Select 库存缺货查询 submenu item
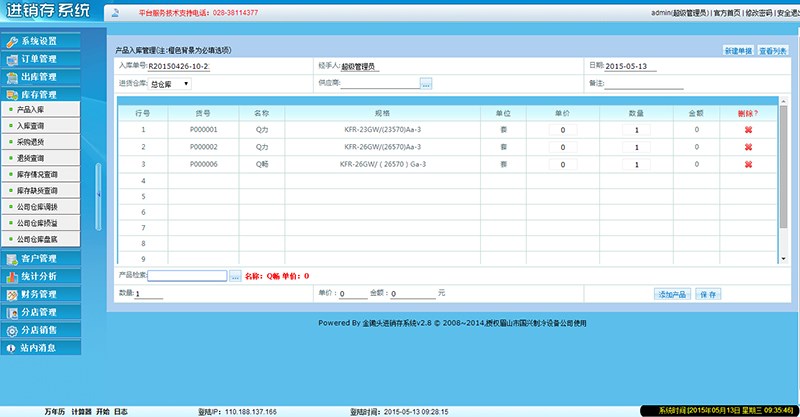The image size is (800, 417). (x=40, y=190)
